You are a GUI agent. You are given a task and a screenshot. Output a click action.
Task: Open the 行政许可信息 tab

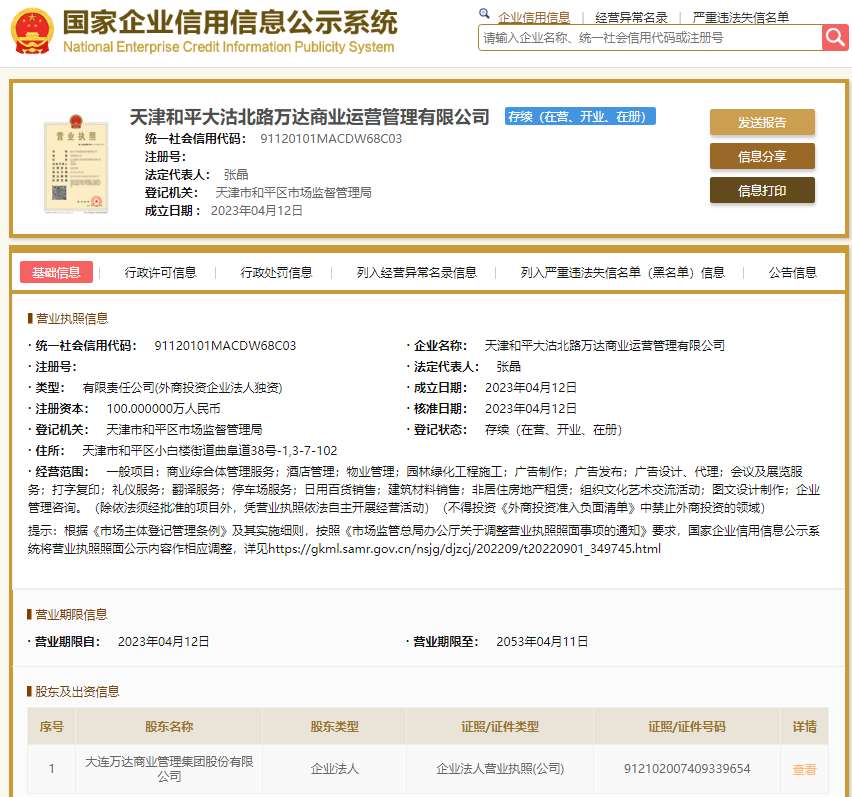(160, 272)
